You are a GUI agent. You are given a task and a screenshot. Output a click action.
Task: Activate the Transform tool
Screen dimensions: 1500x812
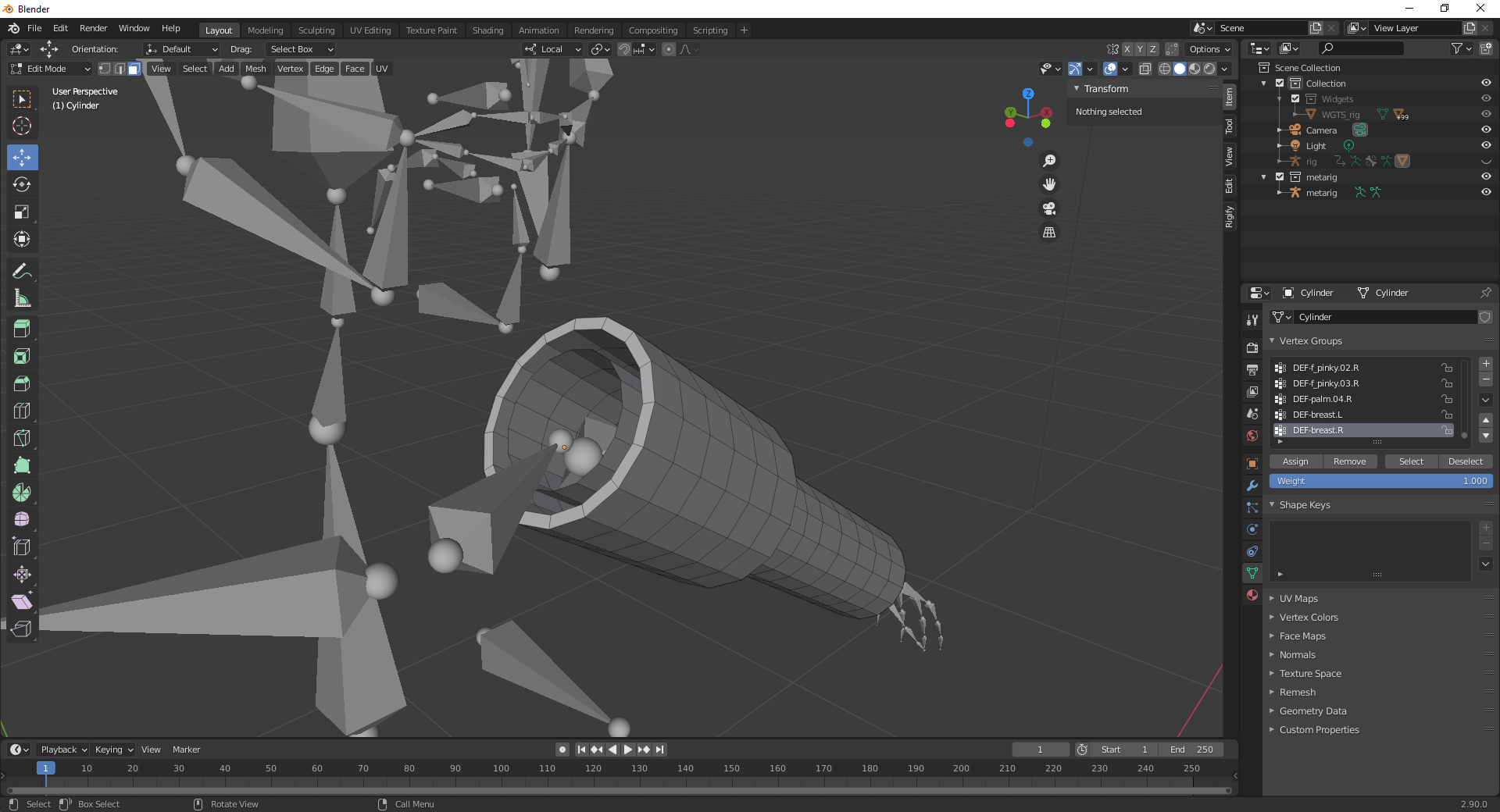click(x=22, y=239)
